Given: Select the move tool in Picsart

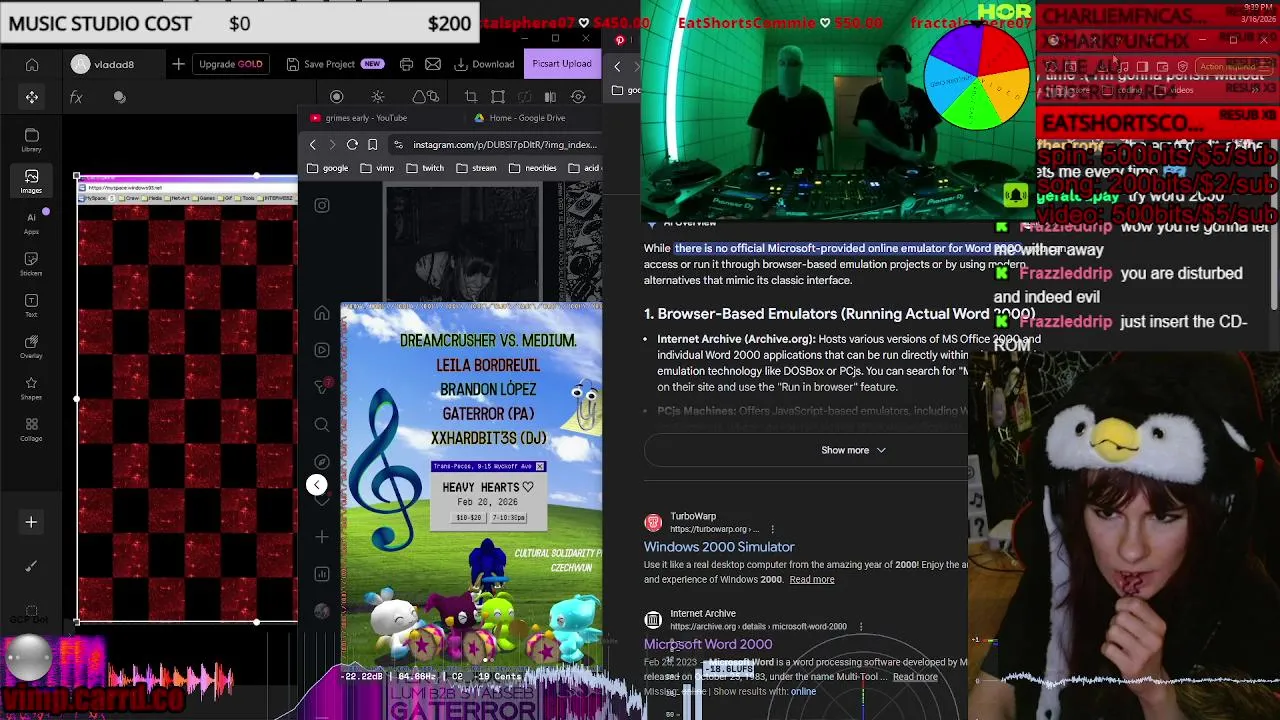Looking at the screenshot, I should [32, 97].
